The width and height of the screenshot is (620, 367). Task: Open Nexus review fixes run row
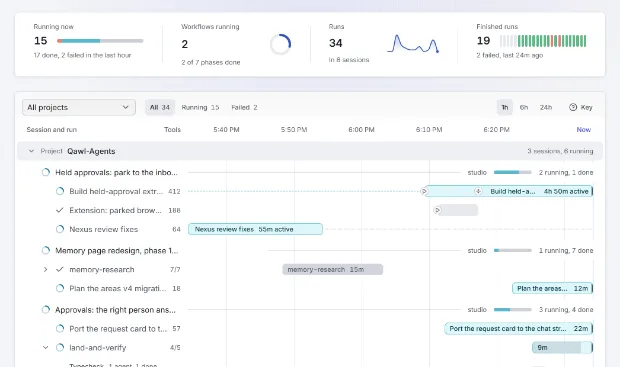tap(104, 229)
